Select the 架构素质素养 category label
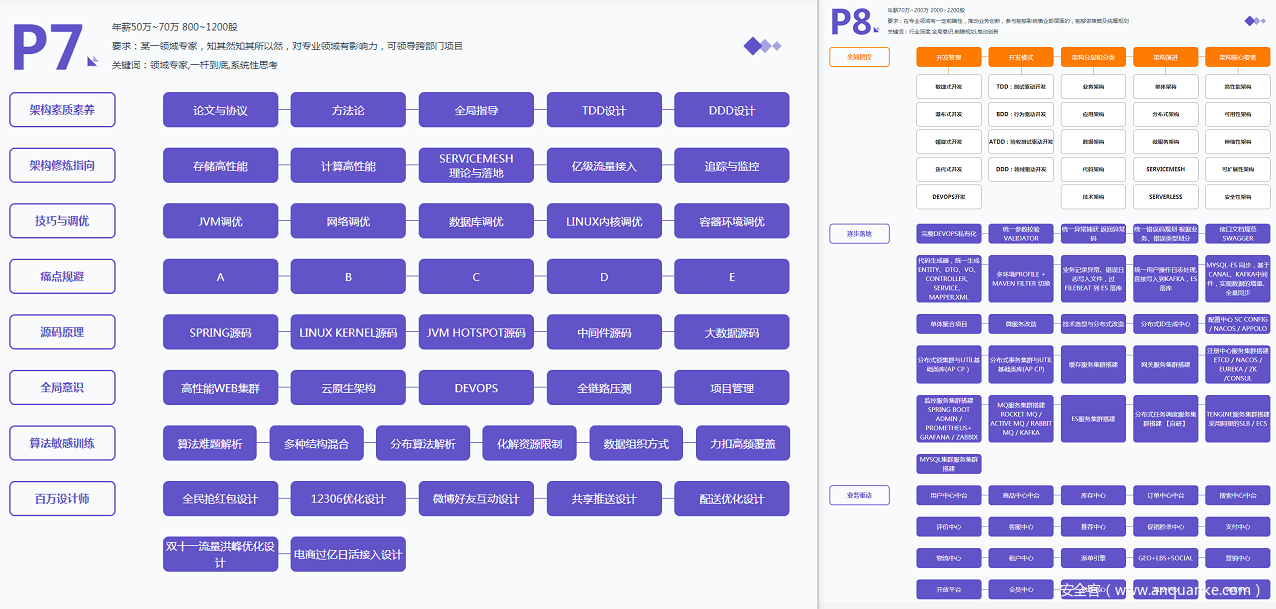1276x609 pixels. [62, 110]
